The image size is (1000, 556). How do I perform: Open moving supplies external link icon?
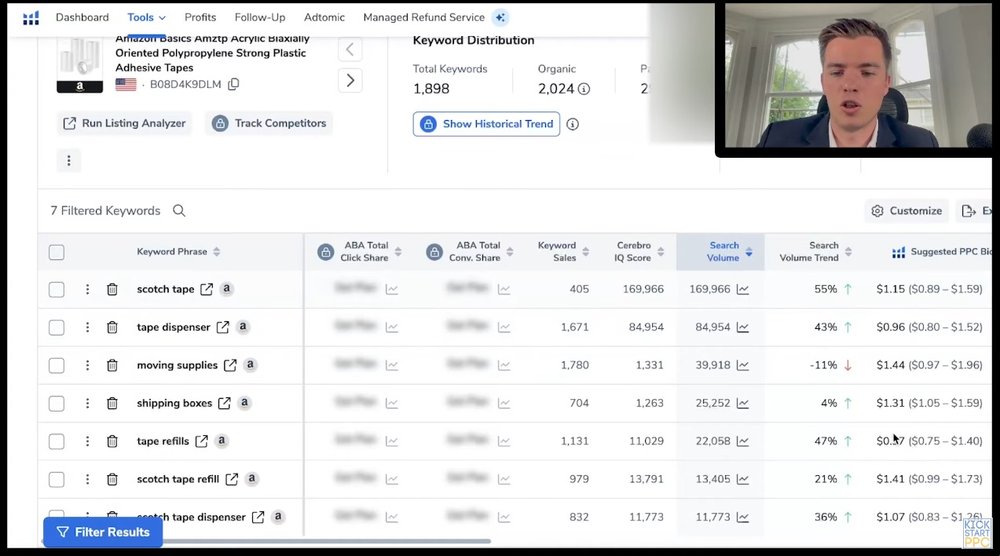pyautogui.click(x=230, y=365)
